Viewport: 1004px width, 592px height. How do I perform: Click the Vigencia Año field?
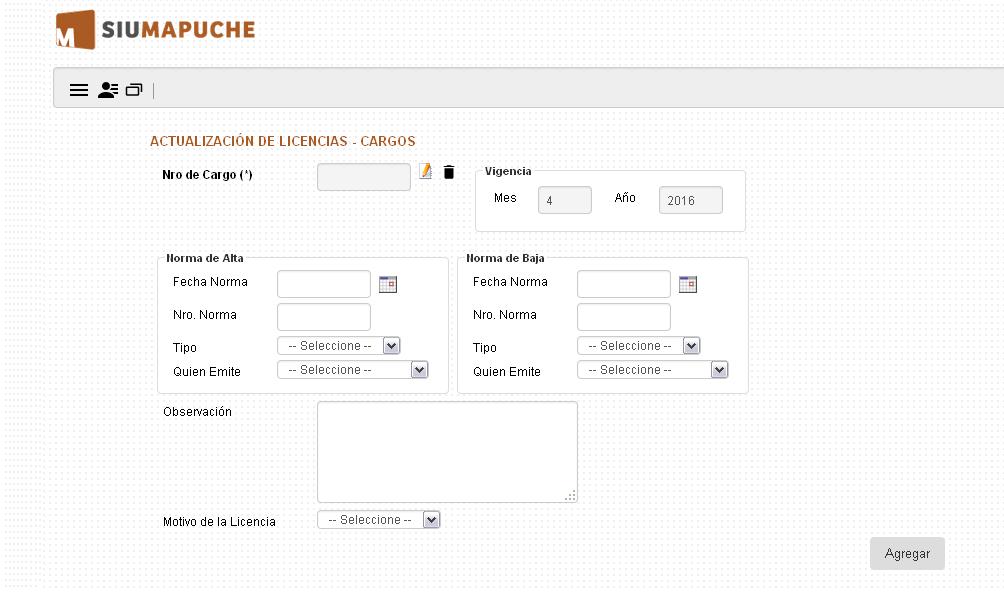click(690, 200)
